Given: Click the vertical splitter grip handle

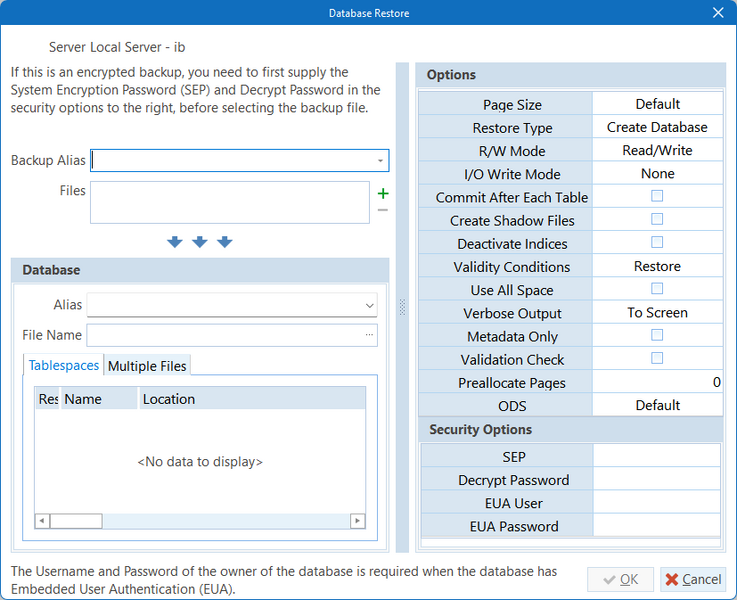Looking at the screenshot, I should pyautogui.click(x=402, y=307).
